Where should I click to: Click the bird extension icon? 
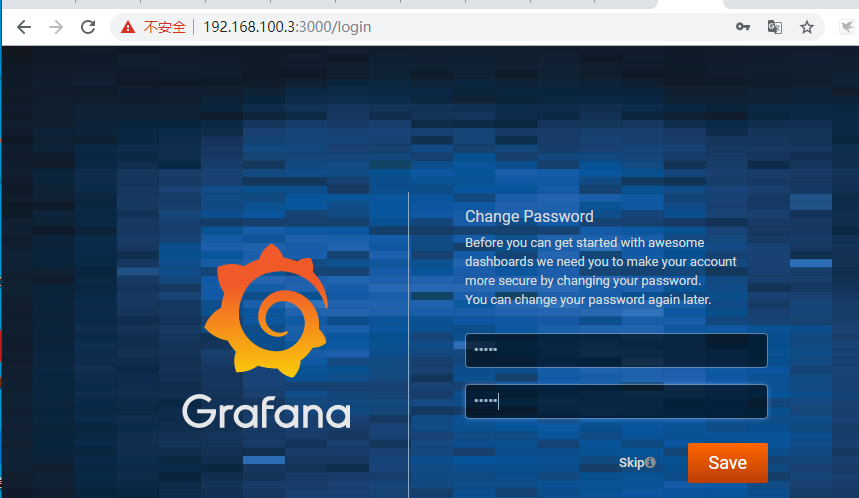[x=847, y=27]
